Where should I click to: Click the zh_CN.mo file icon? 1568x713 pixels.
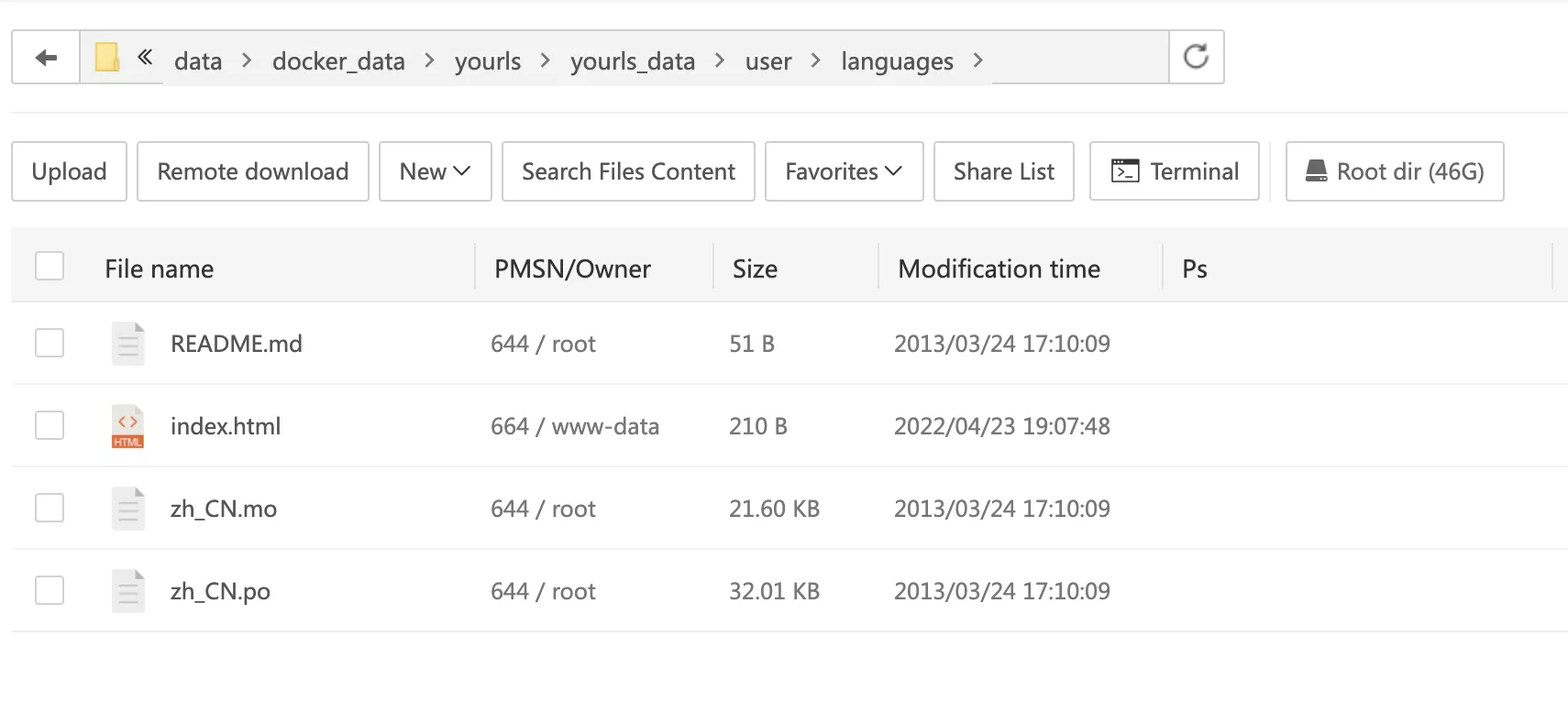(127, 509)
